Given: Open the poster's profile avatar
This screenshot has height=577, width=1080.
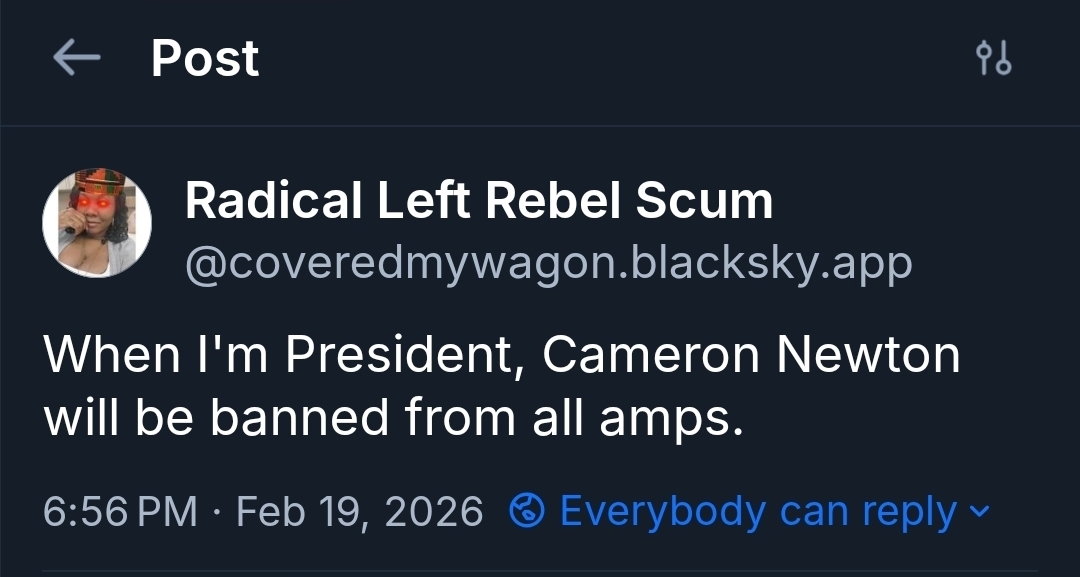Looking at the screenshot, I should (97, 222).
